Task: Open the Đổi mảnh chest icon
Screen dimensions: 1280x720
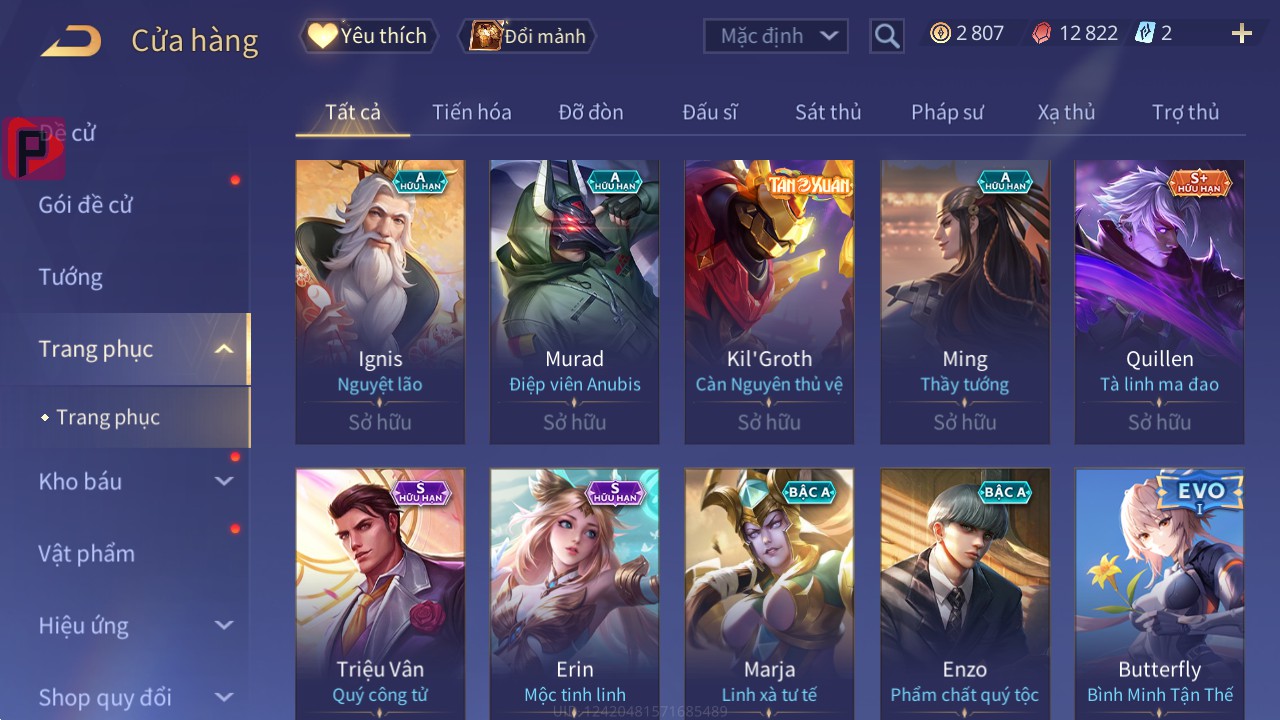Action: pyautogui.click(x=485, y=36)
